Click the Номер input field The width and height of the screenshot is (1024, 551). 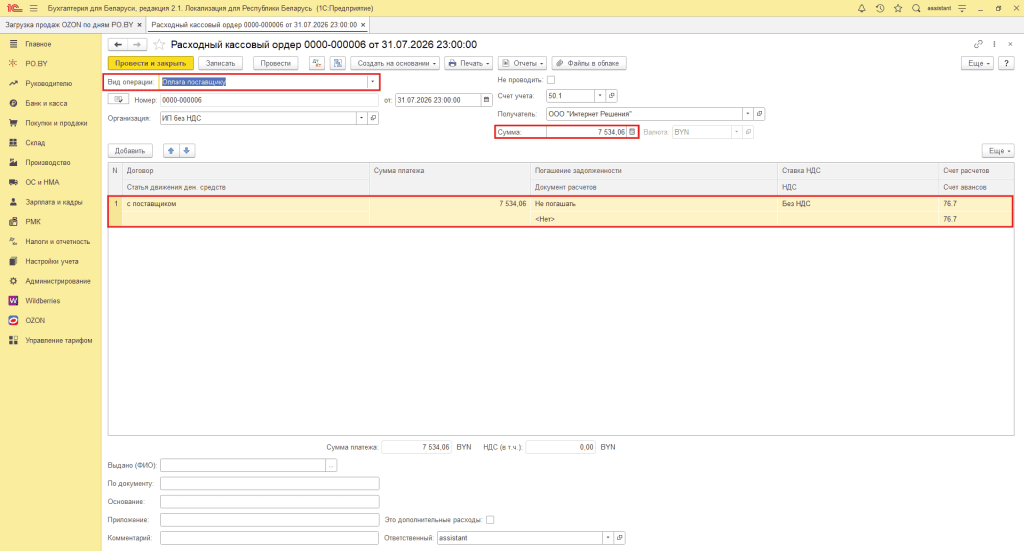point(269,100)
